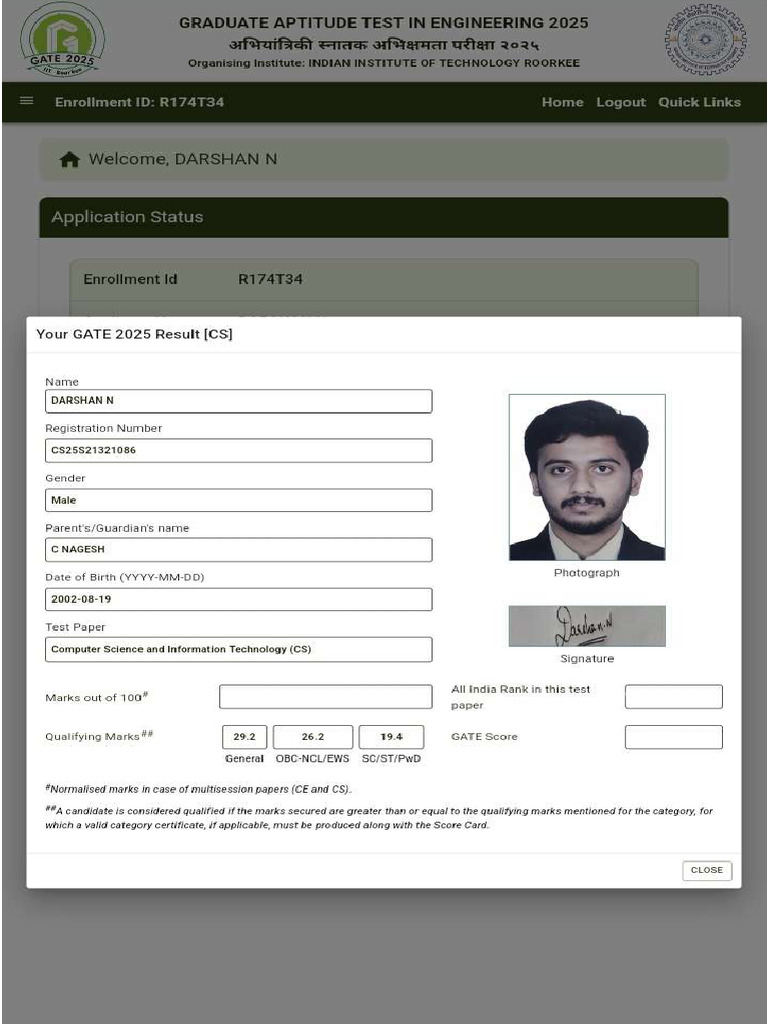Click the empty GATE Score field
Image resolution: width=768 pixels, height=1024 pixels.
pos(673,737)
